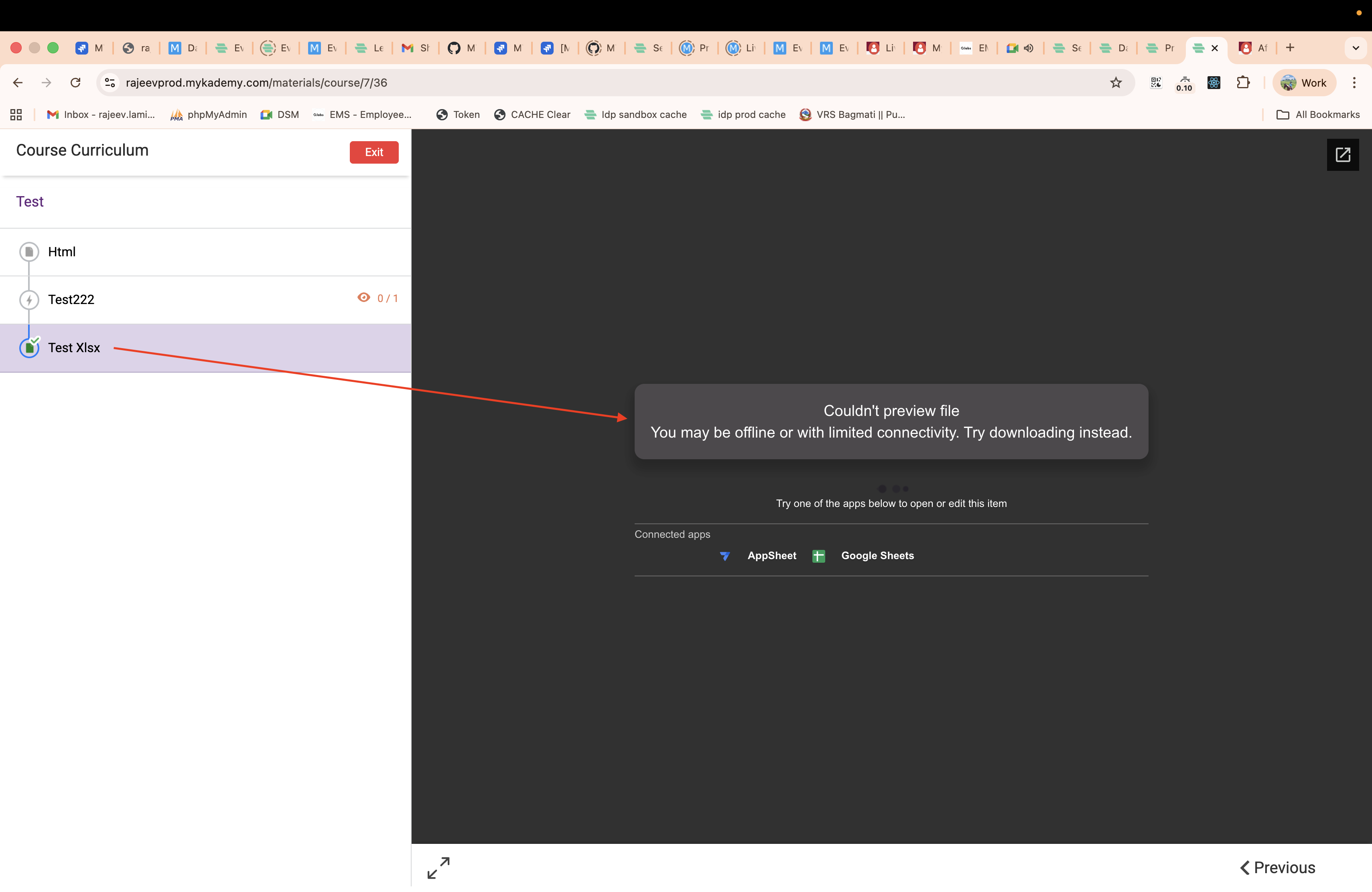
Task: View site information toggle in address bar
Action: (110, 82)
